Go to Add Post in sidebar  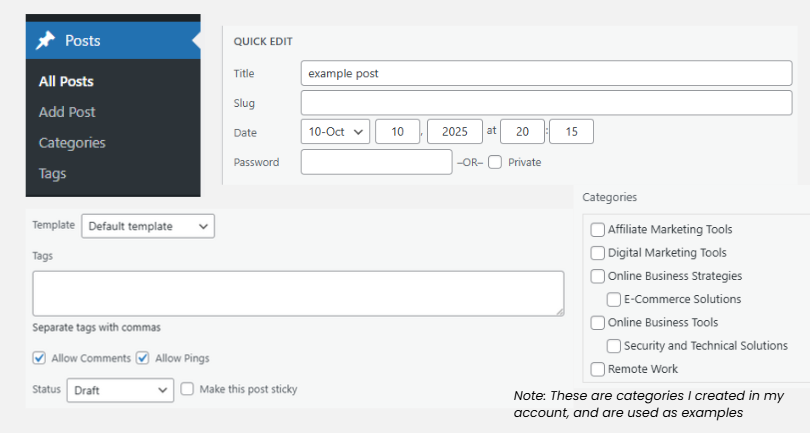pyautogui.click(x=67, y=112)
